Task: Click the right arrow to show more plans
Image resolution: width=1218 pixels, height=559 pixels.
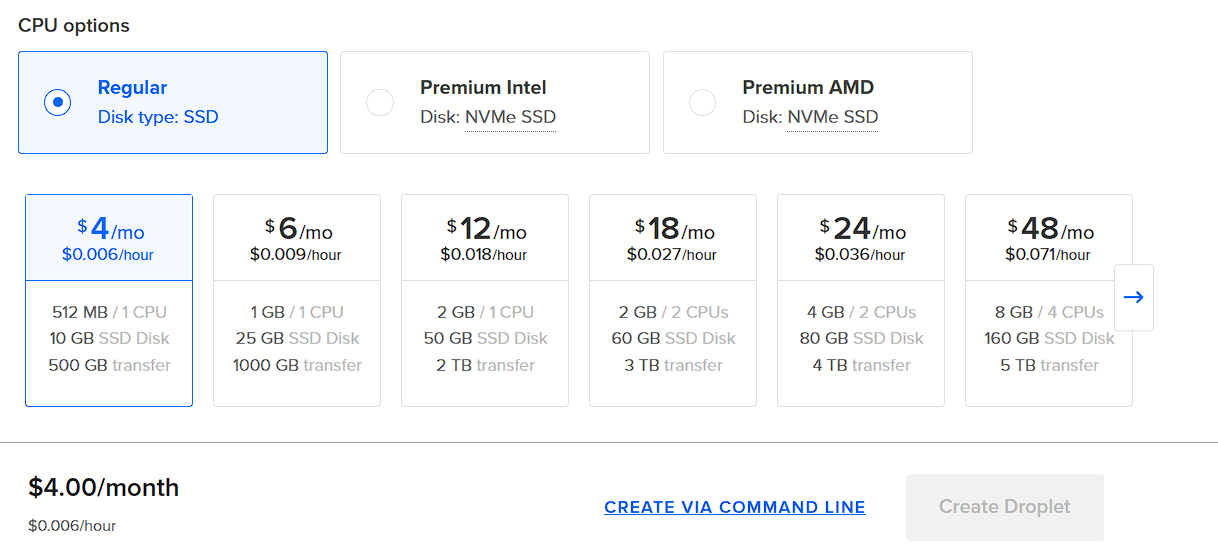Action: pyautogui.click(x=1133, y=297)
